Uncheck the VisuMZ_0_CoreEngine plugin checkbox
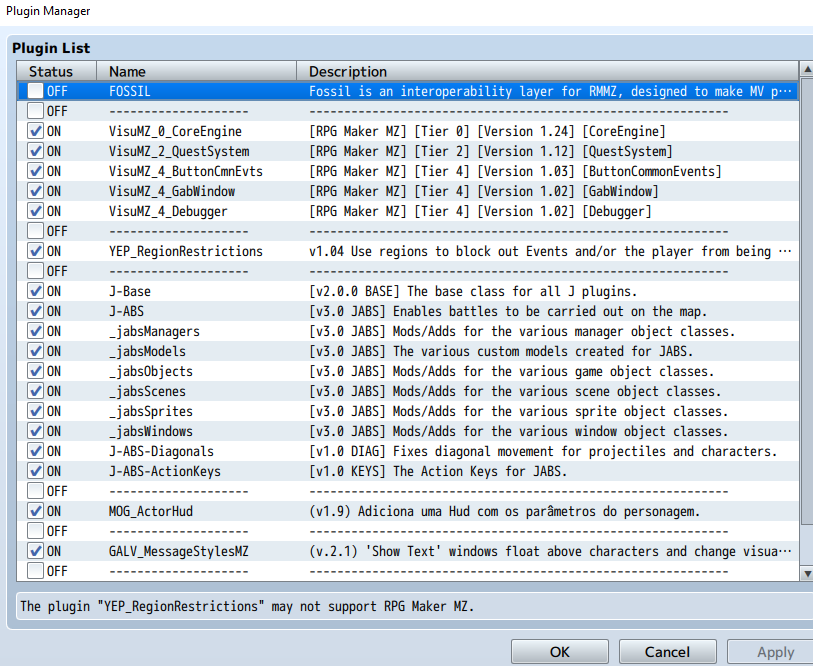 [x=35, y=131]
